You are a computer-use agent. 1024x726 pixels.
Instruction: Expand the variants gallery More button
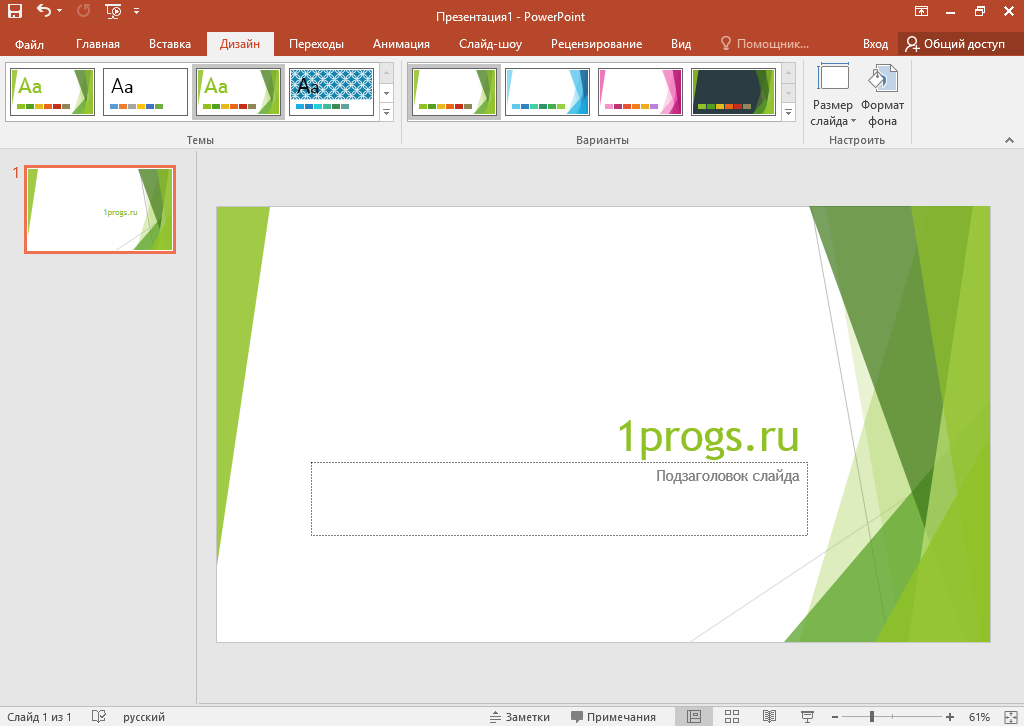(788, 113)
